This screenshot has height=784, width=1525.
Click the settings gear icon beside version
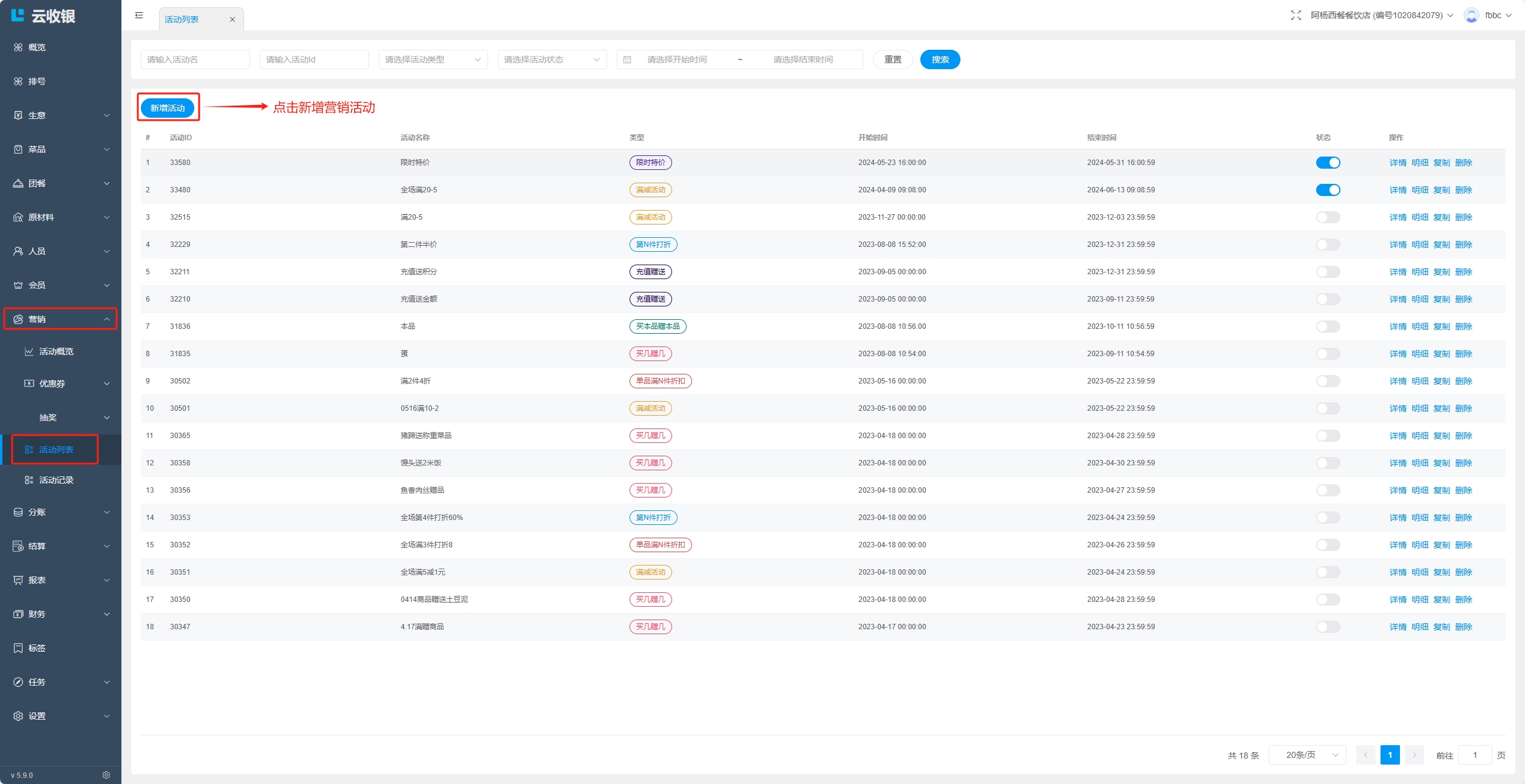(x=106, y=775)
